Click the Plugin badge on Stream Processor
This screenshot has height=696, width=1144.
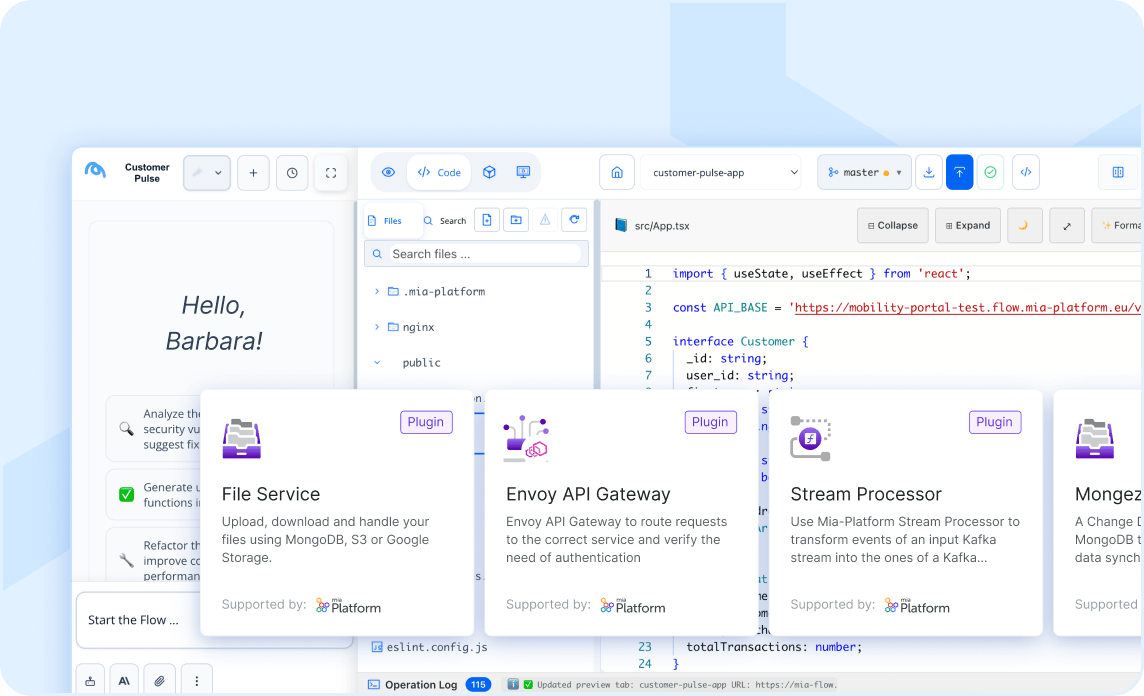click(x=995, y=422)
